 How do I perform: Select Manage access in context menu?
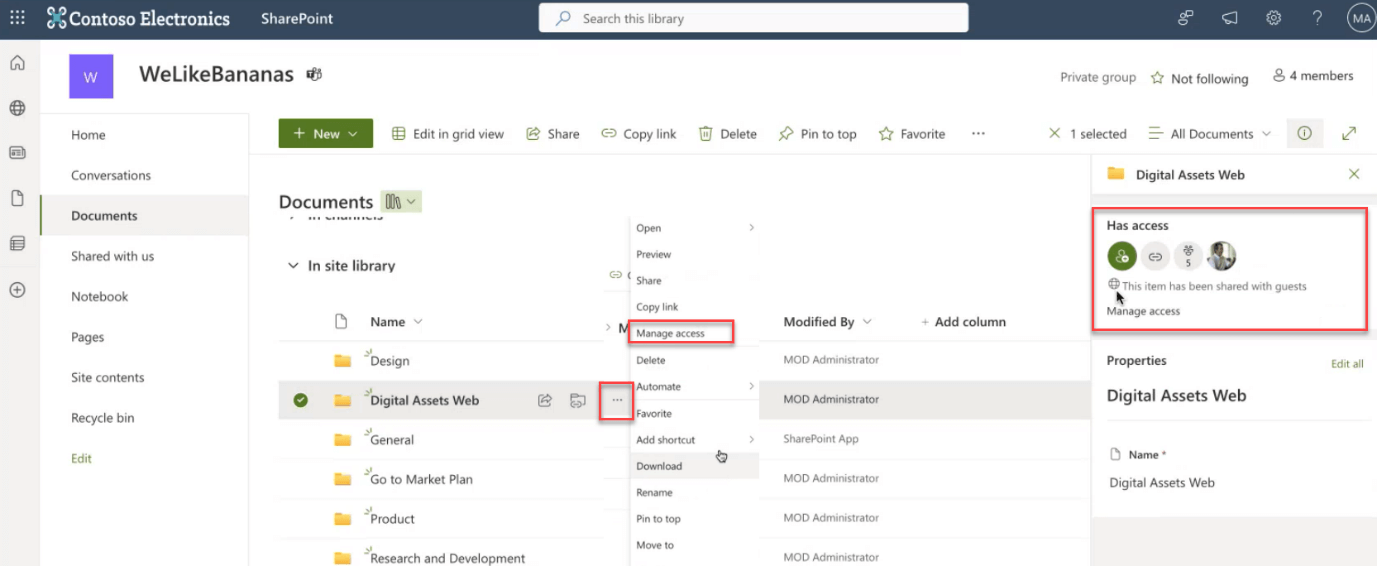point(671,333)
